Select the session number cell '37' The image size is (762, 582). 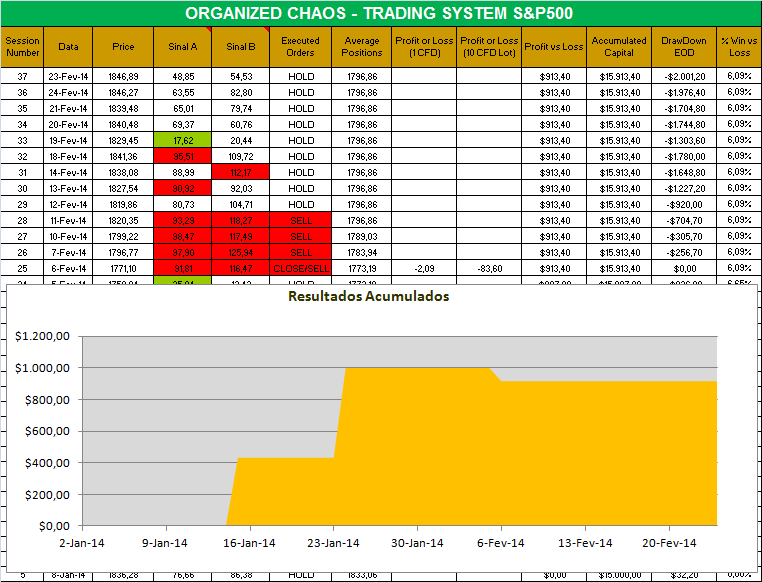pos(22,76)
